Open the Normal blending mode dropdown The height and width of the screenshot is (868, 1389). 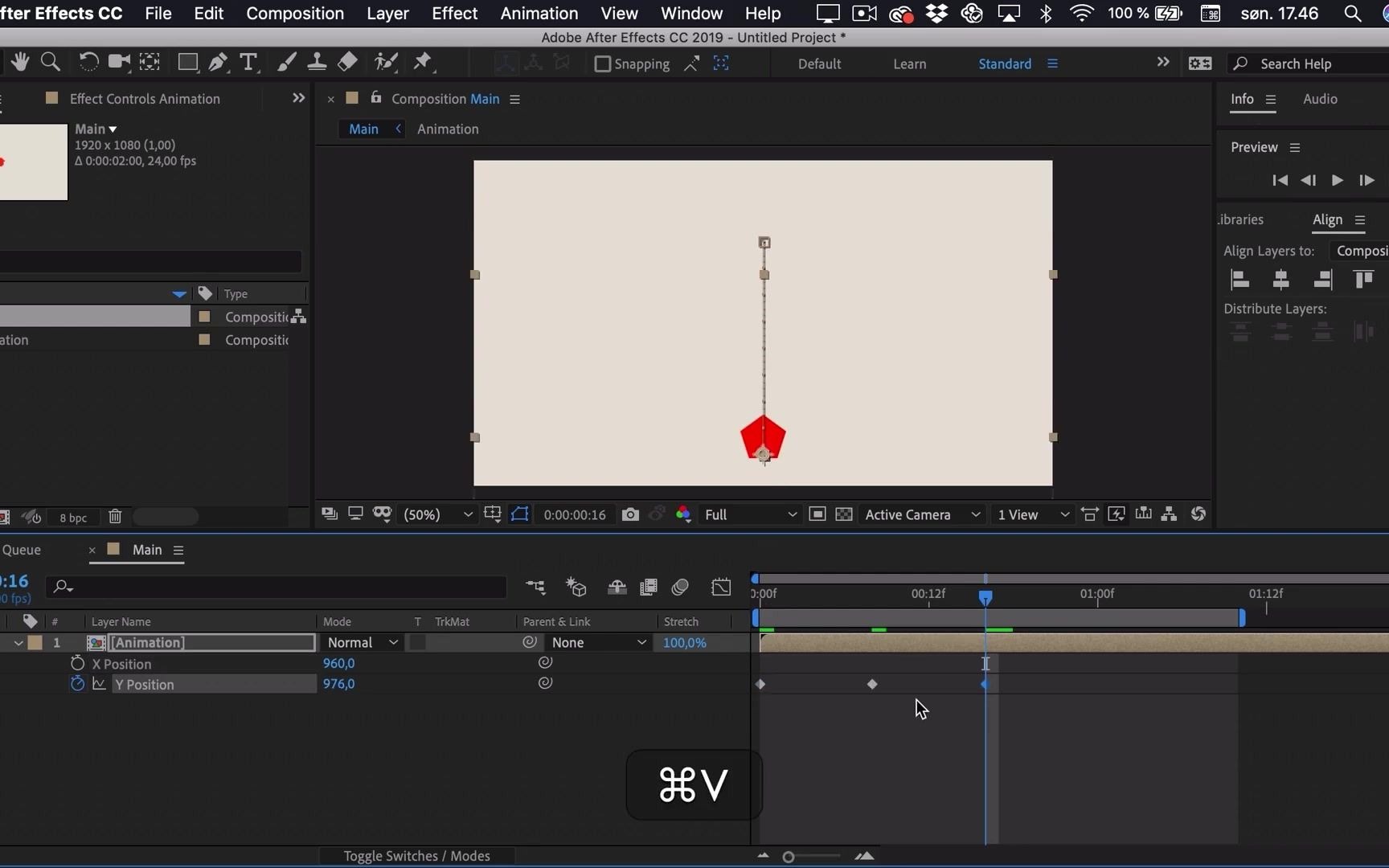point(362,642)
